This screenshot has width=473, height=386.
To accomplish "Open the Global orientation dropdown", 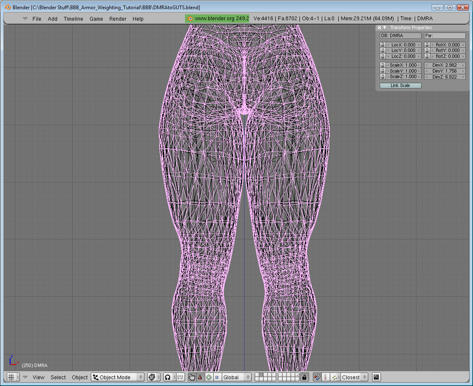I will click(x=236, y=377).
